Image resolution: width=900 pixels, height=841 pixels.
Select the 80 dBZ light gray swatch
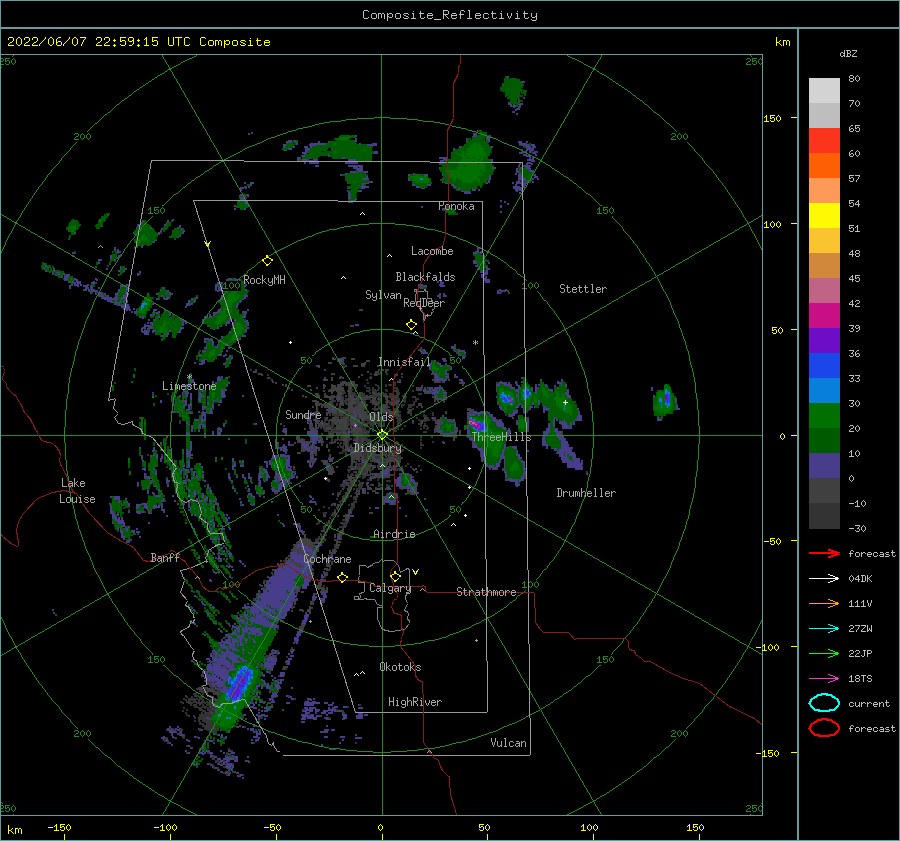pos(824,90)
